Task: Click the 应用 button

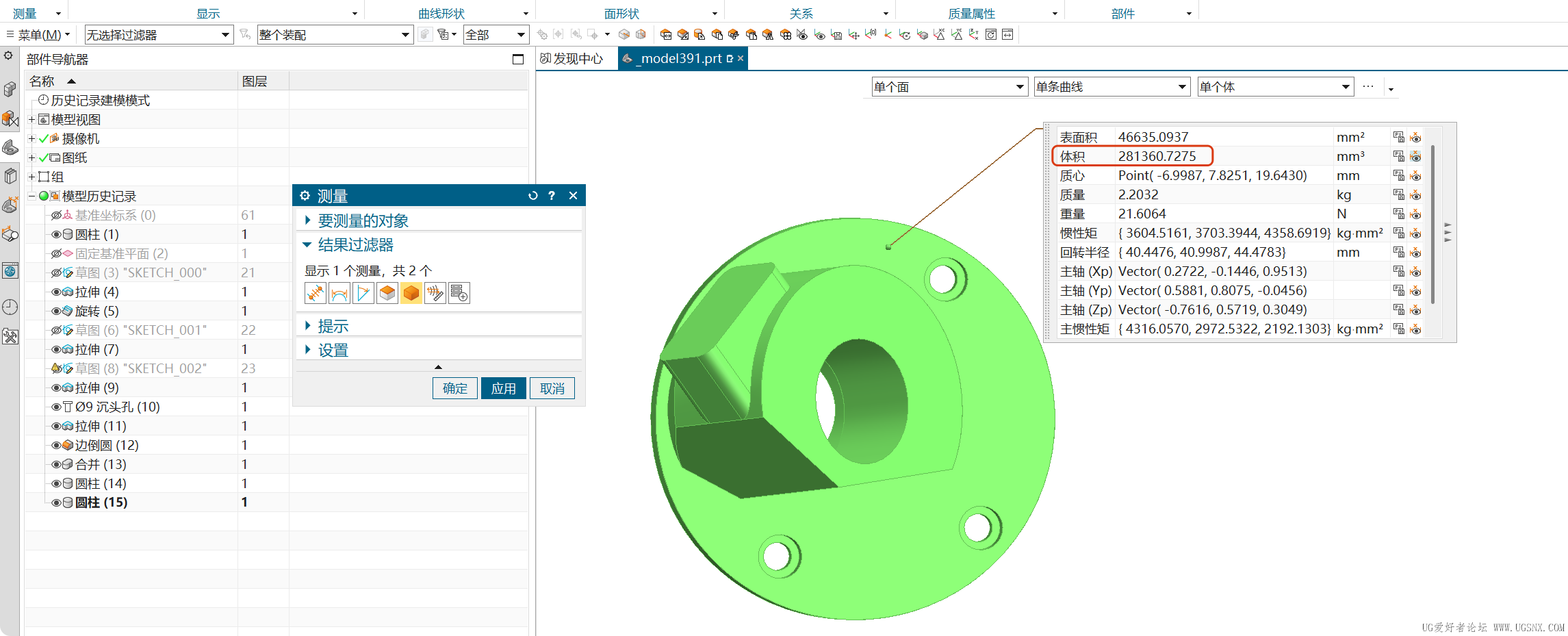Action: [x=503, y=388]
